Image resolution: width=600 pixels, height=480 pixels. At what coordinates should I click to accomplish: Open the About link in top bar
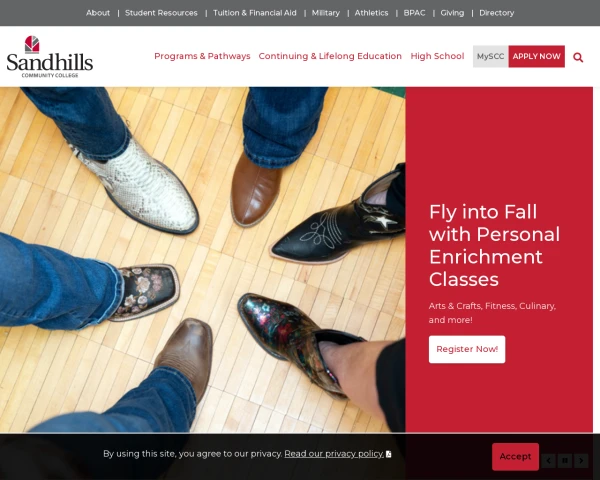98,13
